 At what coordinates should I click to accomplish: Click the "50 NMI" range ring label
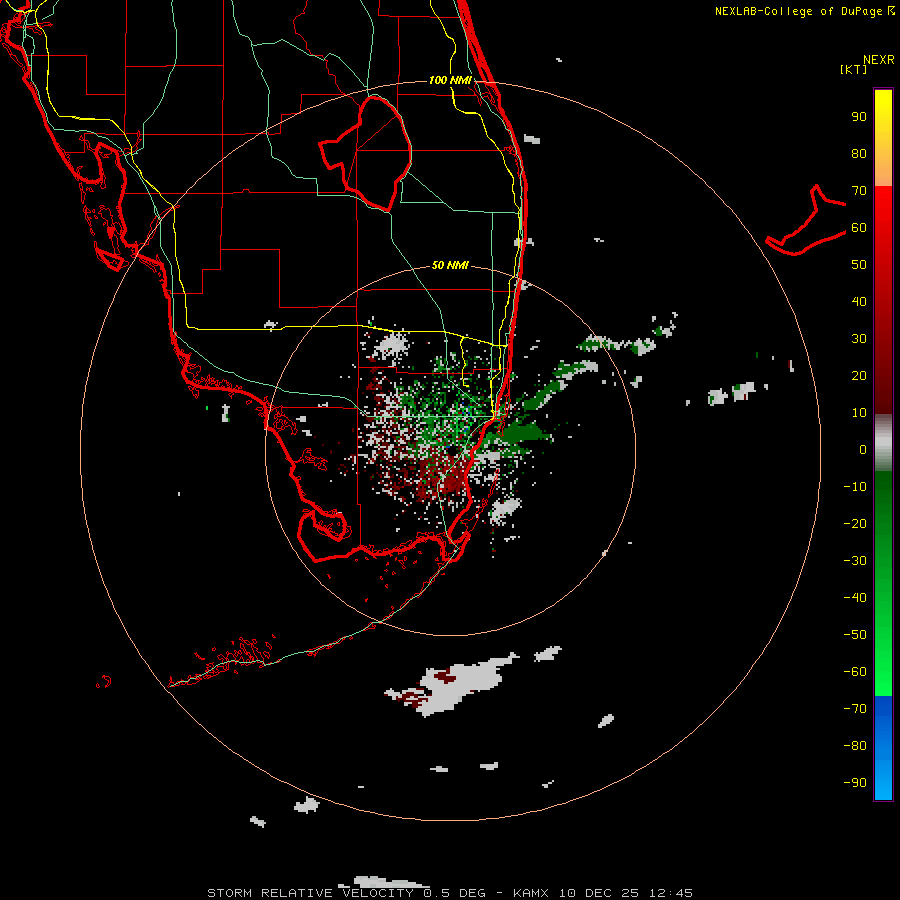pos(450,265)
